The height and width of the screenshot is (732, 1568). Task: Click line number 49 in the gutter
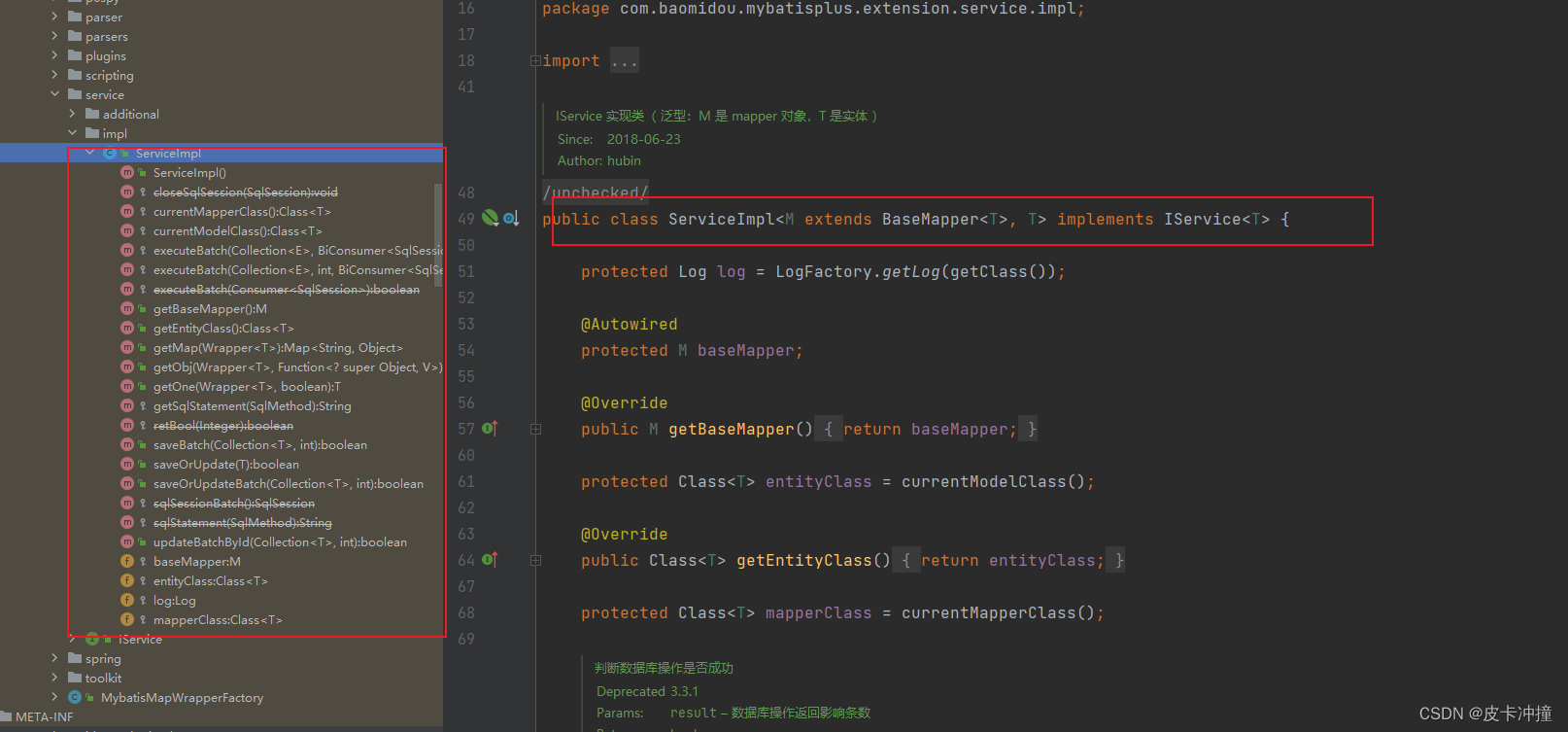[466, 220]
